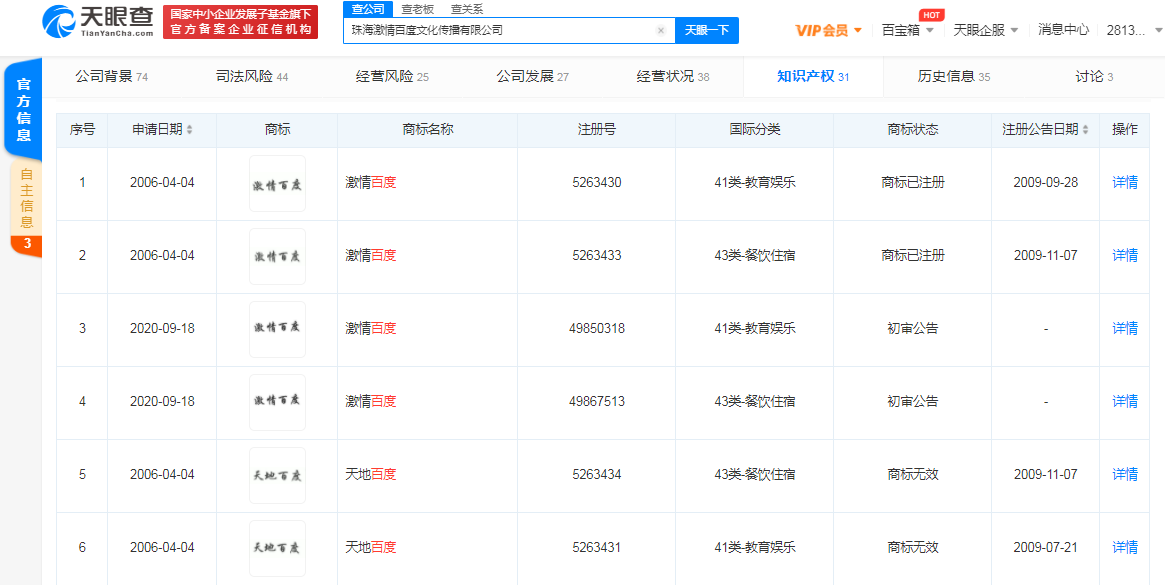Open trademark image thumbnail in row 1
Viewport: 1165px width, 585px height.
[x=277, y=183]
